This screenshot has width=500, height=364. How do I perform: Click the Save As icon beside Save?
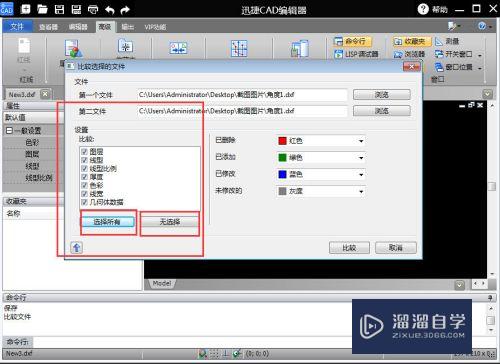(x=76, y=9)
